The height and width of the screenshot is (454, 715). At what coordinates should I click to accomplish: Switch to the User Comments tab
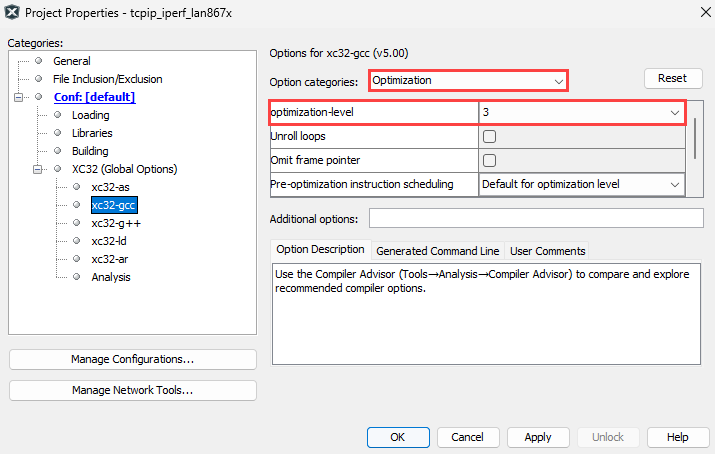pyautogui.click(x=548, y=250)
